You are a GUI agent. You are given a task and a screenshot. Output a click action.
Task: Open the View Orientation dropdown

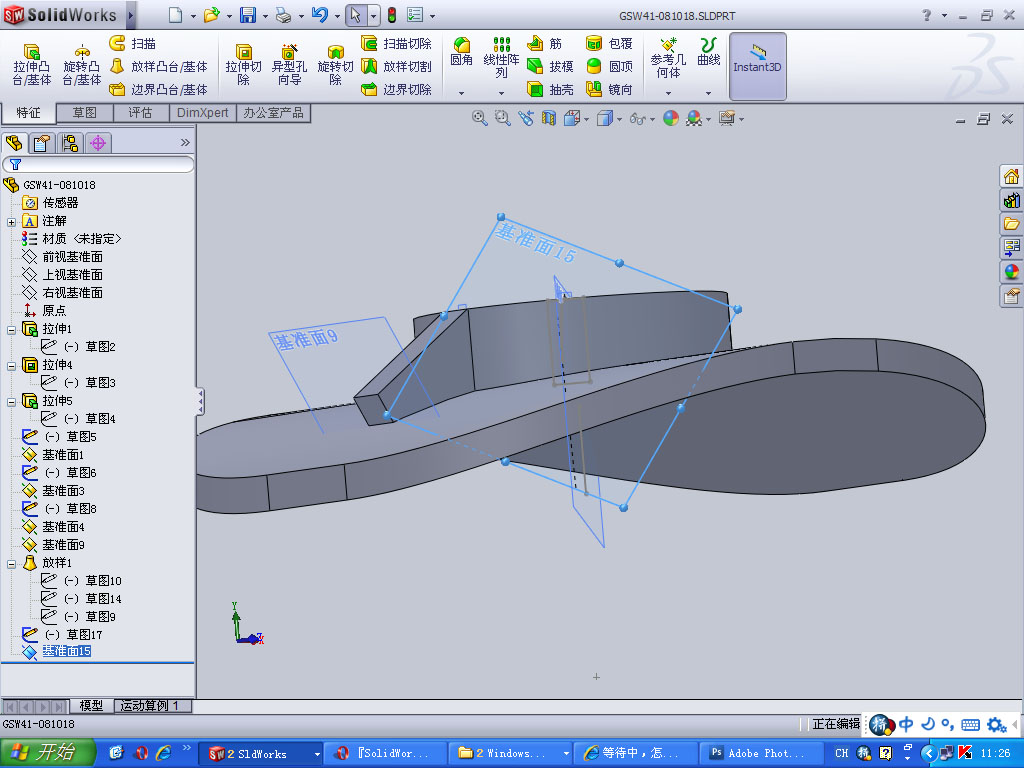[586, 120]
